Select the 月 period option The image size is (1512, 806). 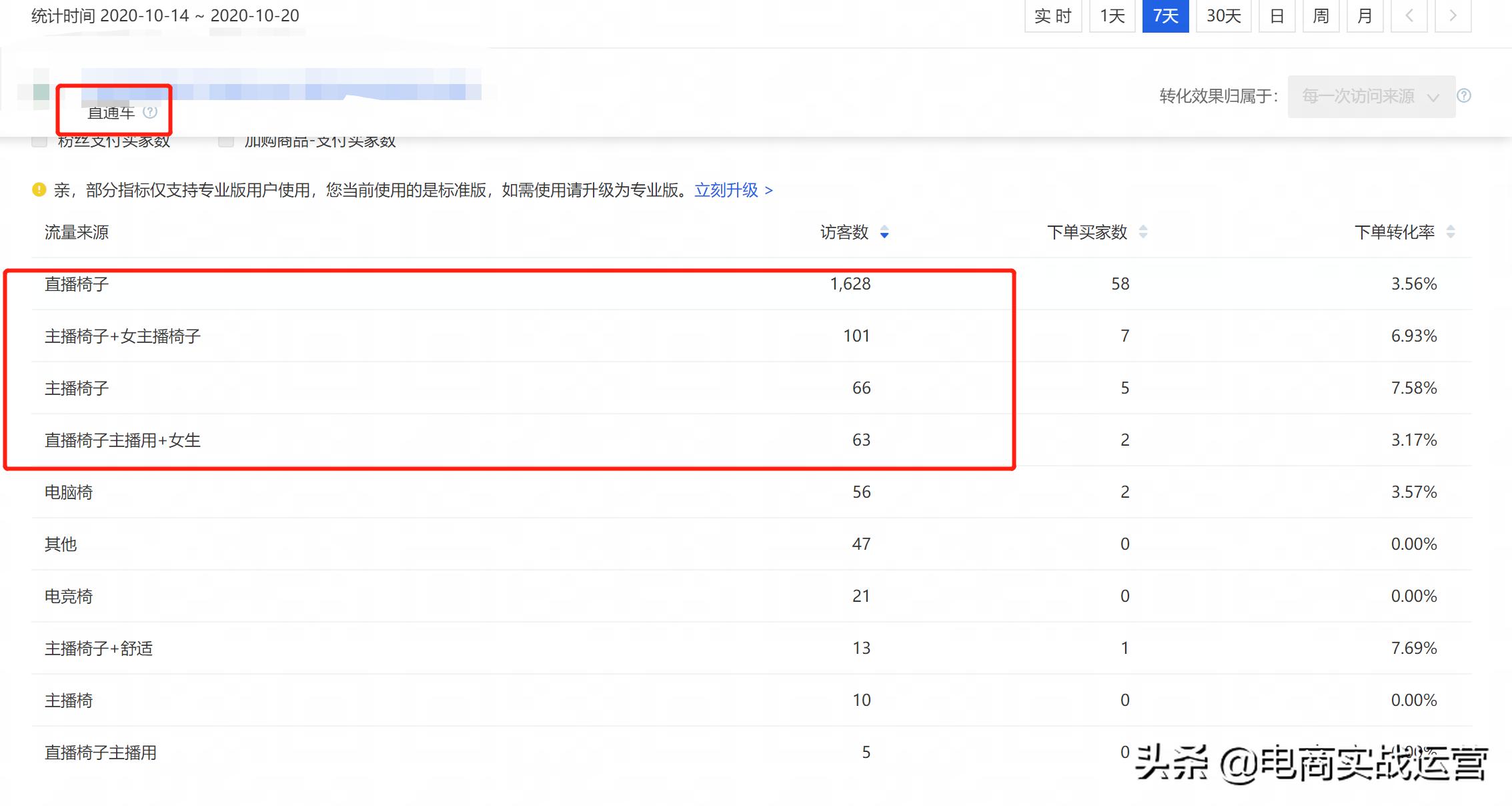(1365, 15)
